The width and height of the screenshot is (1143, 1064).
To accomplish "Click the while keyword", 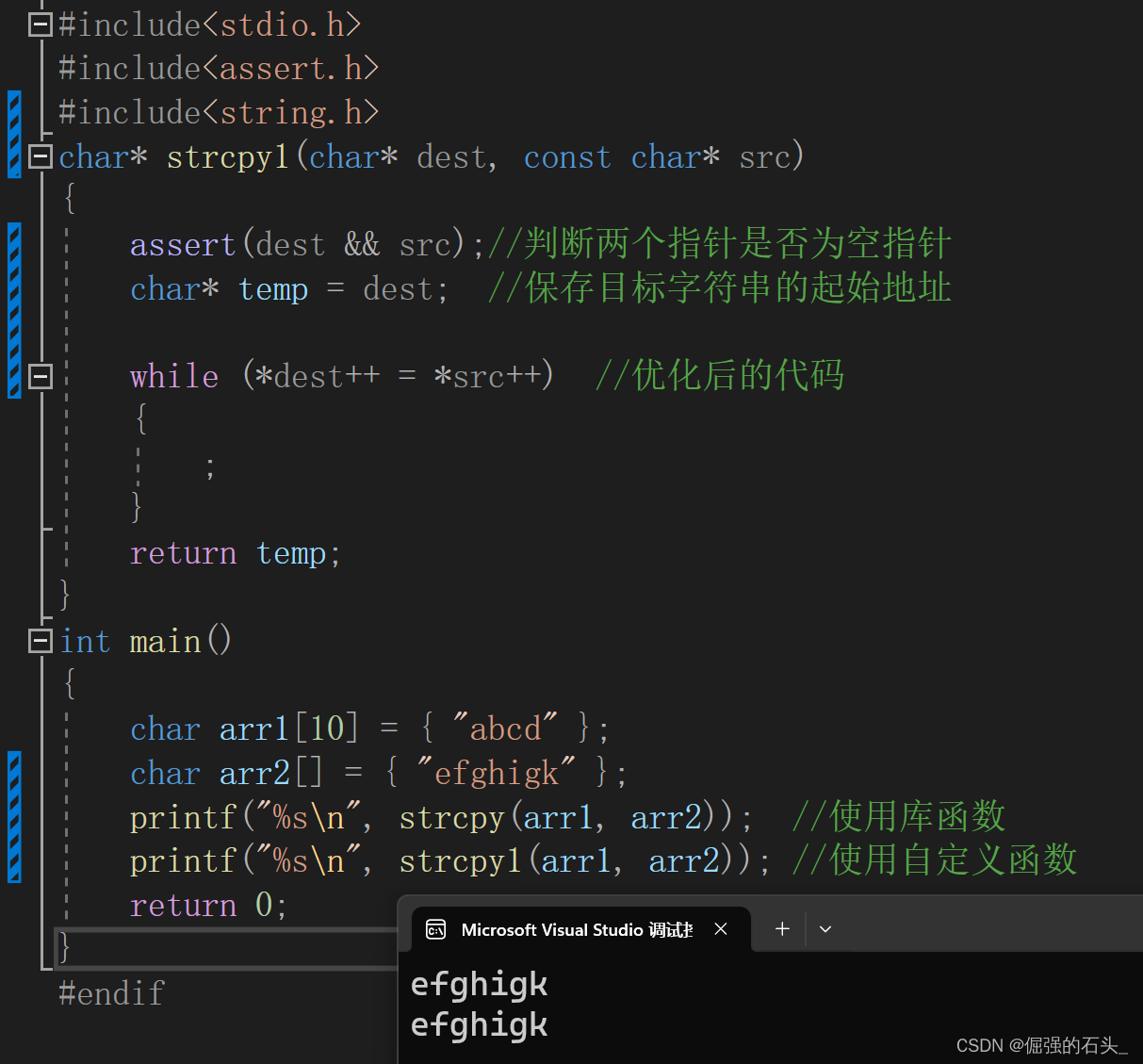I will pos(174,377).
